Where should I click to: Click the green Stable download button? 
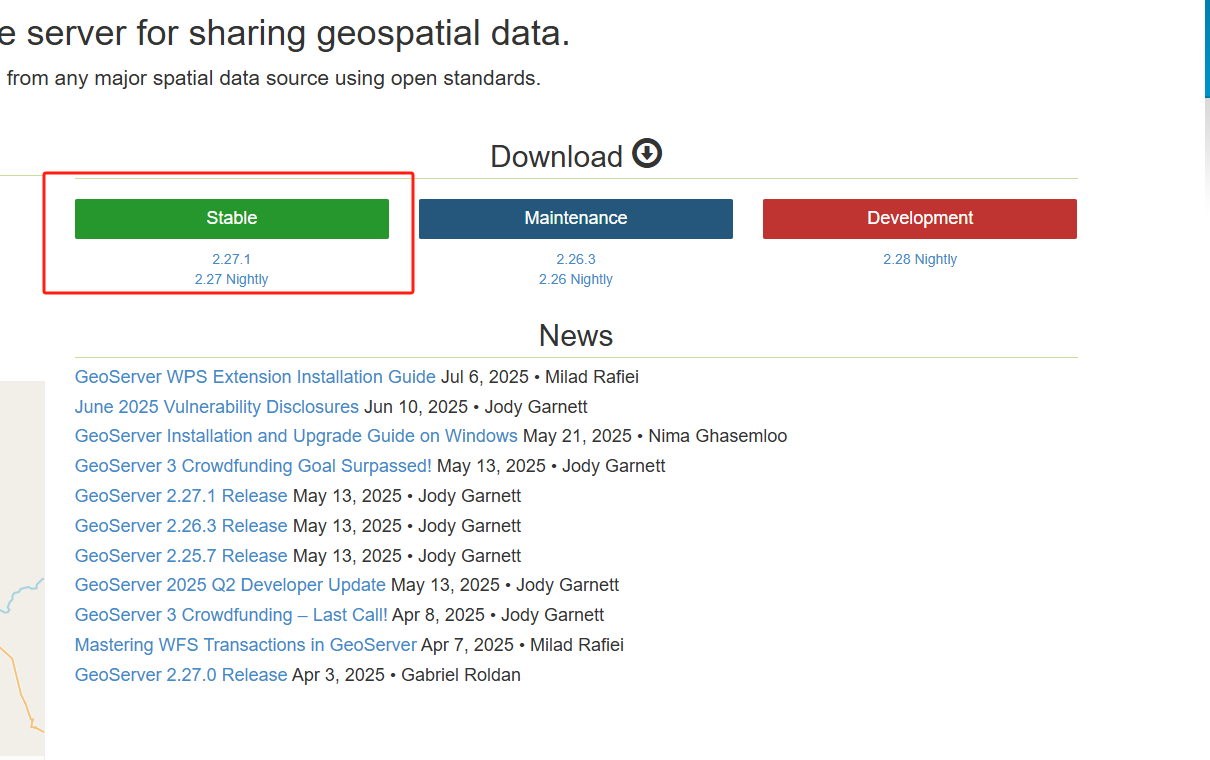coord(232,218)
